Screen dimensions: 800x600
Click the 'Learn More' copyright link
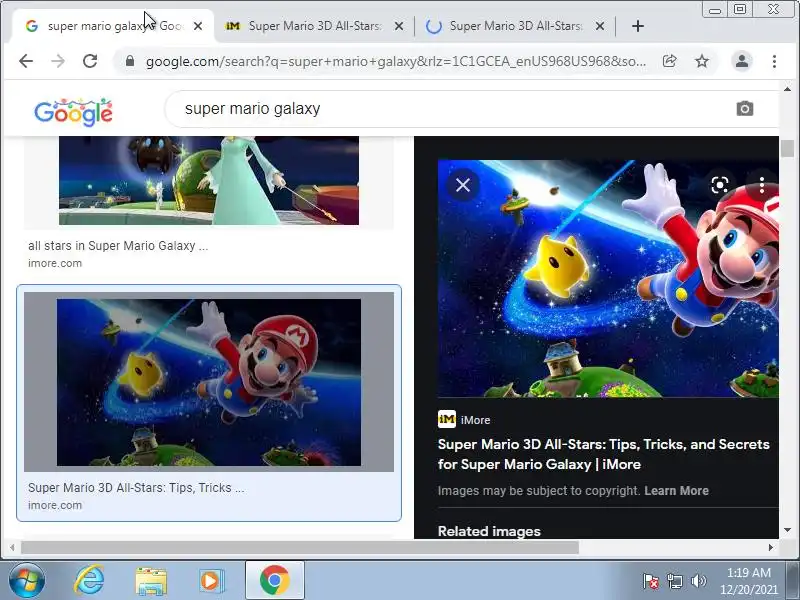677,491
